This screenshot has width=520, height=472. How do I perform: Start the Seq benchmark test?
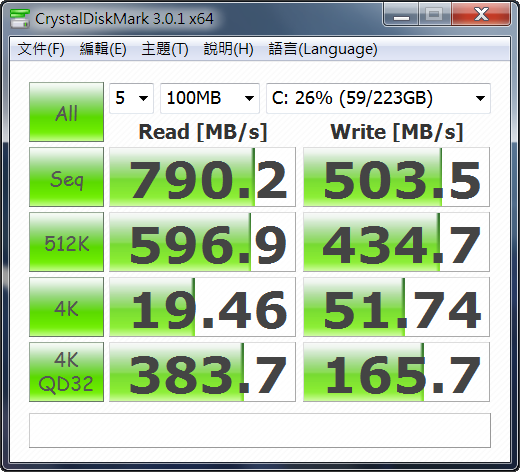(x=66, y=177)
